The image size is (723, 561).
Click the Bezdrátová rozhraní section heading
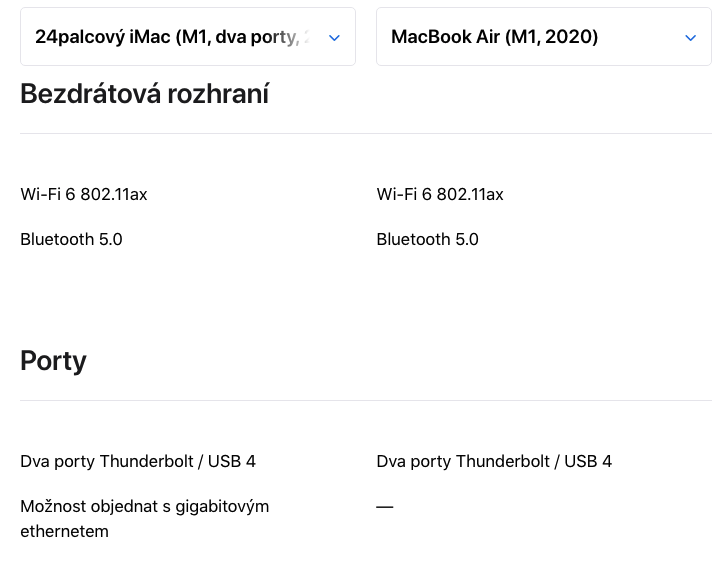(145, 95)
